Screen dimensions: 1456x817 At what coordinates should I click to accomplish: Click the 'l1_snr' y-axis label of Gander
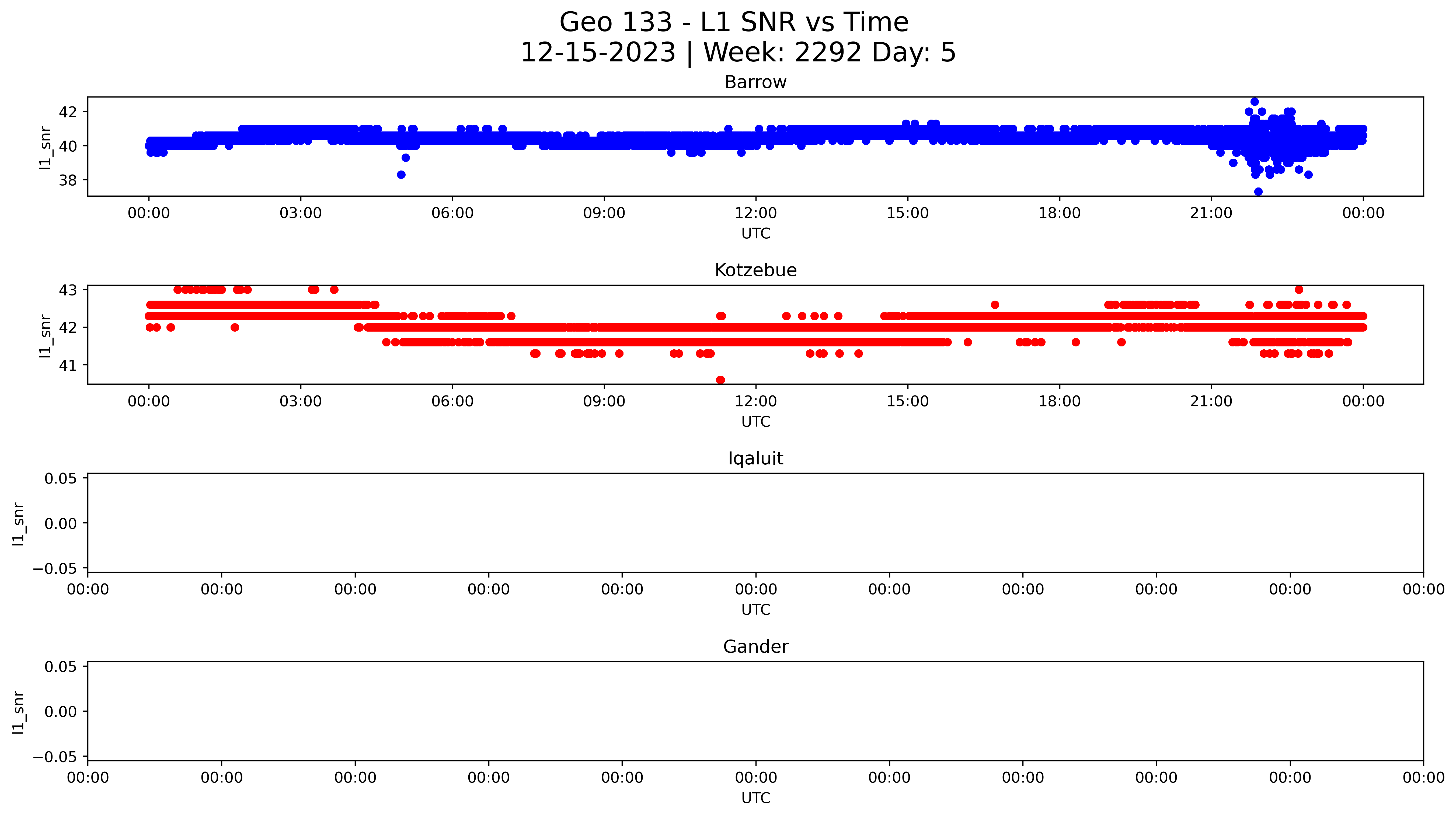(19, 712)
